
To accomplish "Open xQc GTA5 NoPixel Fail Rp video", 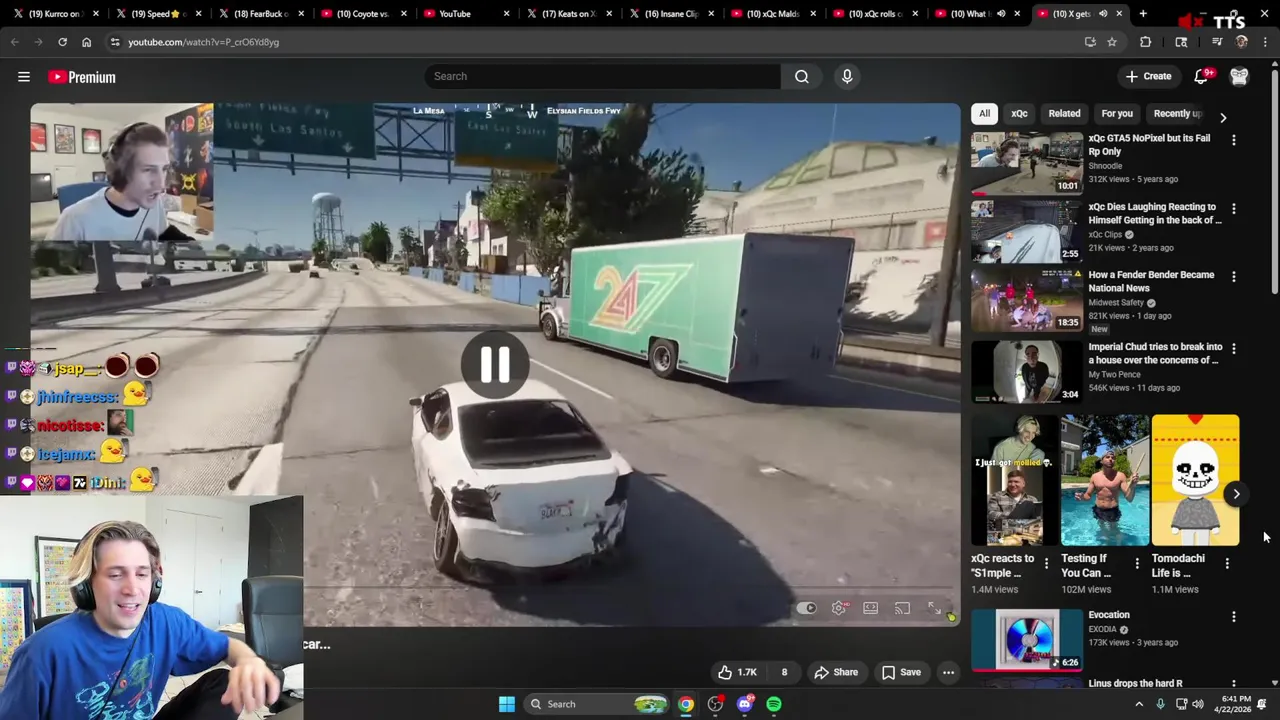I will click(x=1149, y=145).
